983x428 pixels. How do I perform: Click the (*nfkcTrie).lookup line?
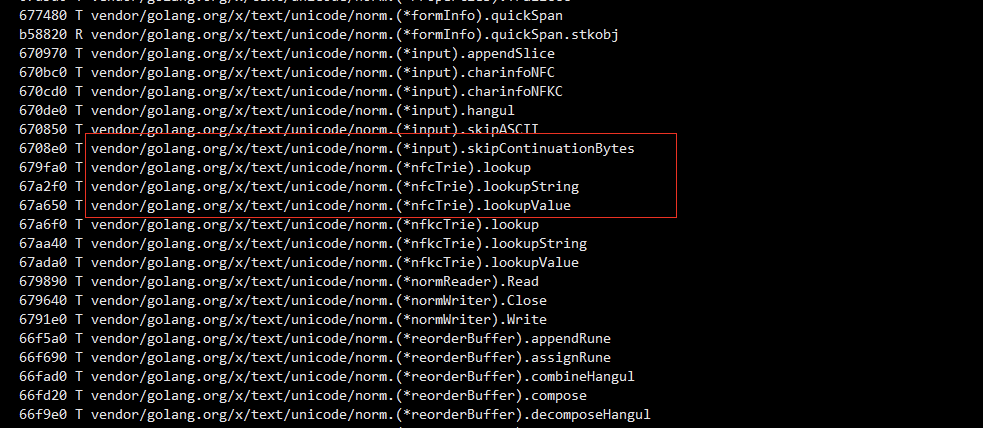(x=279, y=224)
